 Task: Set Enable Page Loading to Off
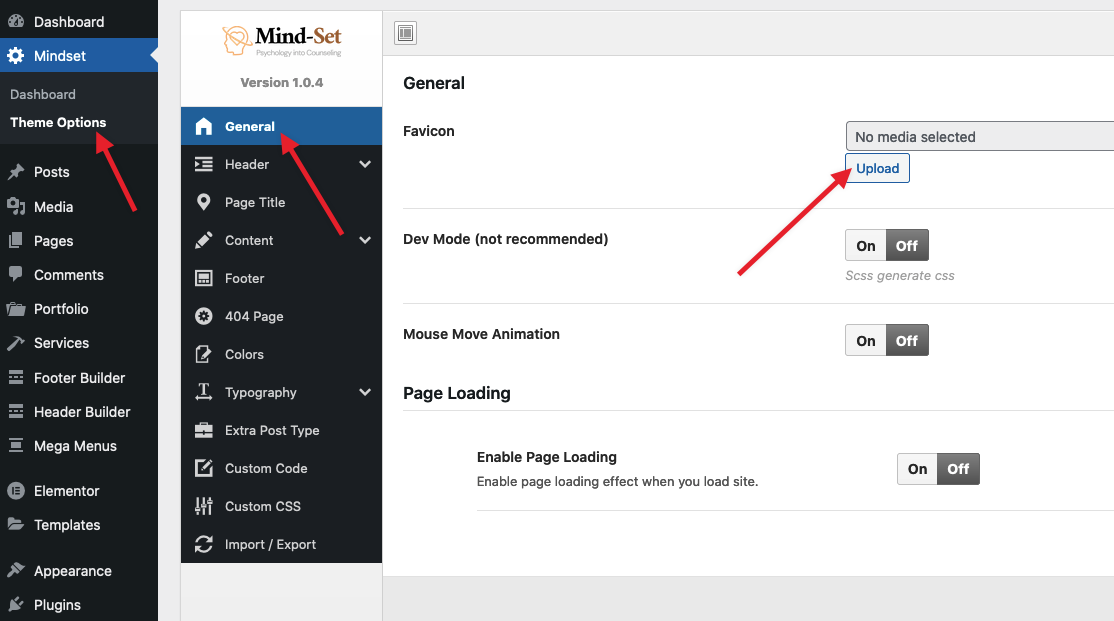tap(958, 469)
